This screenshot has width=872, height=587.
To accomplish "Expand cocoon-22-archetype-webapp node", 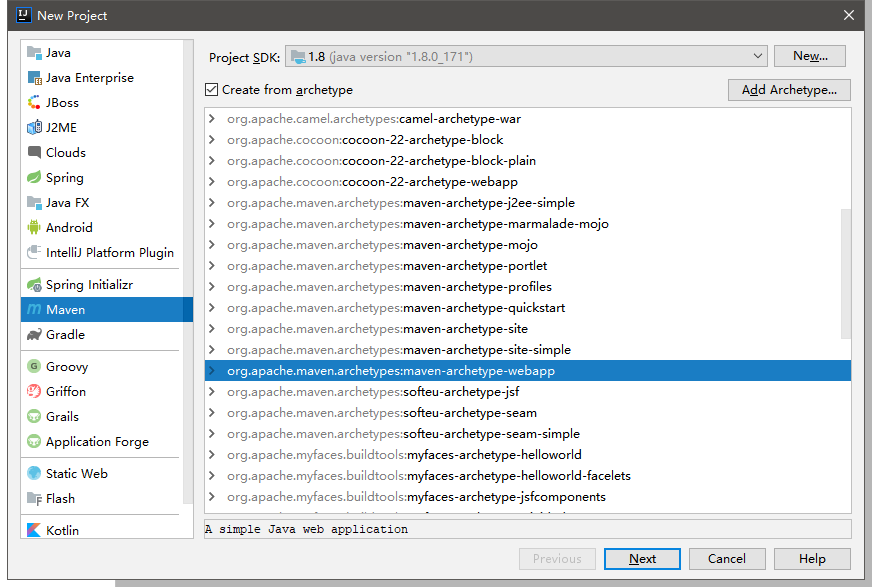I will click(212, 182).
